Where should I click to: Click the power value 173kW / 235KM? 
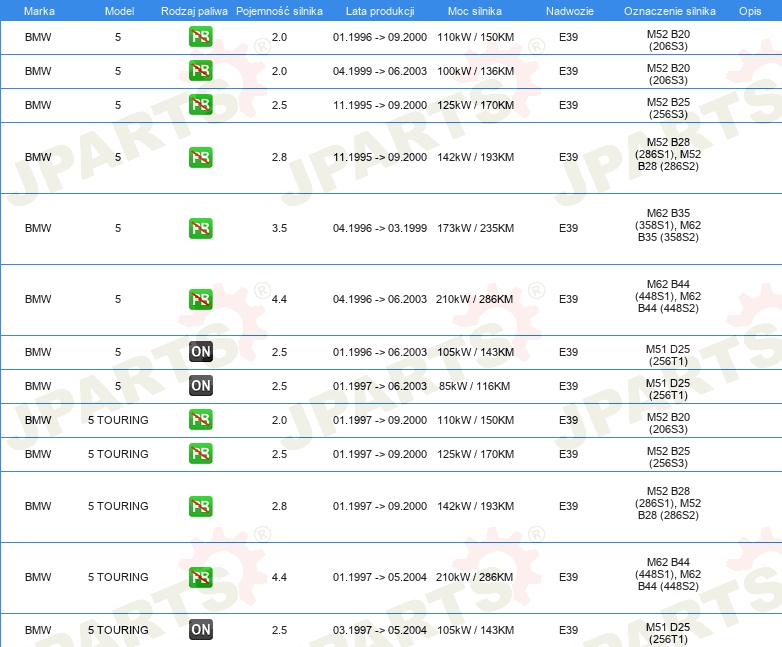pos(475,228)
